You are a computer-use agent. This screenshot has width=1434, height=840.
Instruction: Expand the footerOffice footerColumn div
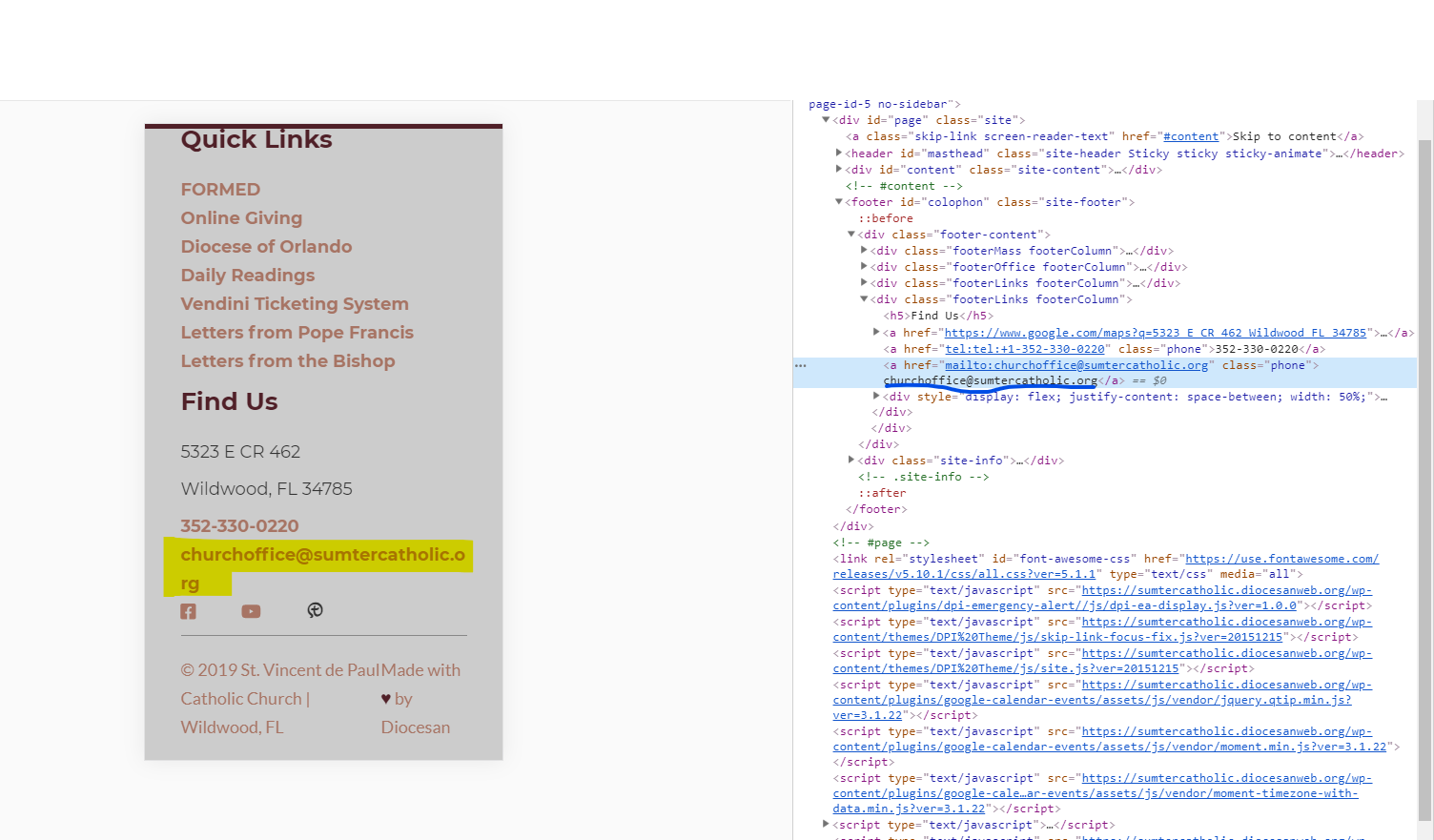[864, 267]
